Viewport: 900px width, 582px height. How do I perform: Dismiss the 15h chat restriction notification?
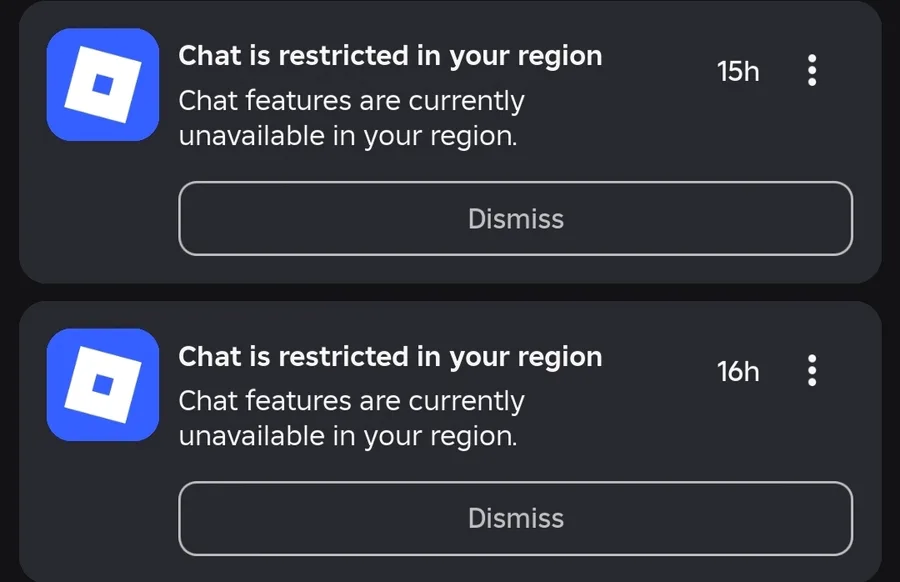(x=515, y=219)
